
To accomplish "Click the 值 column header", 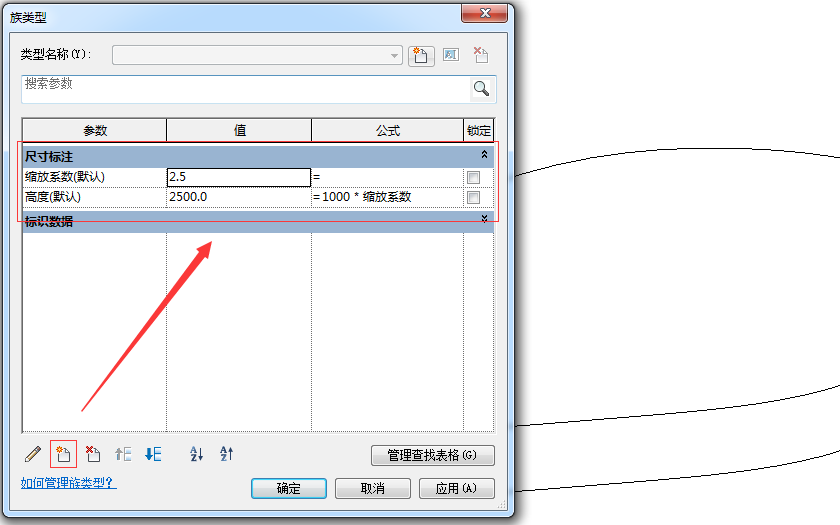I will [x=239, y=130].
